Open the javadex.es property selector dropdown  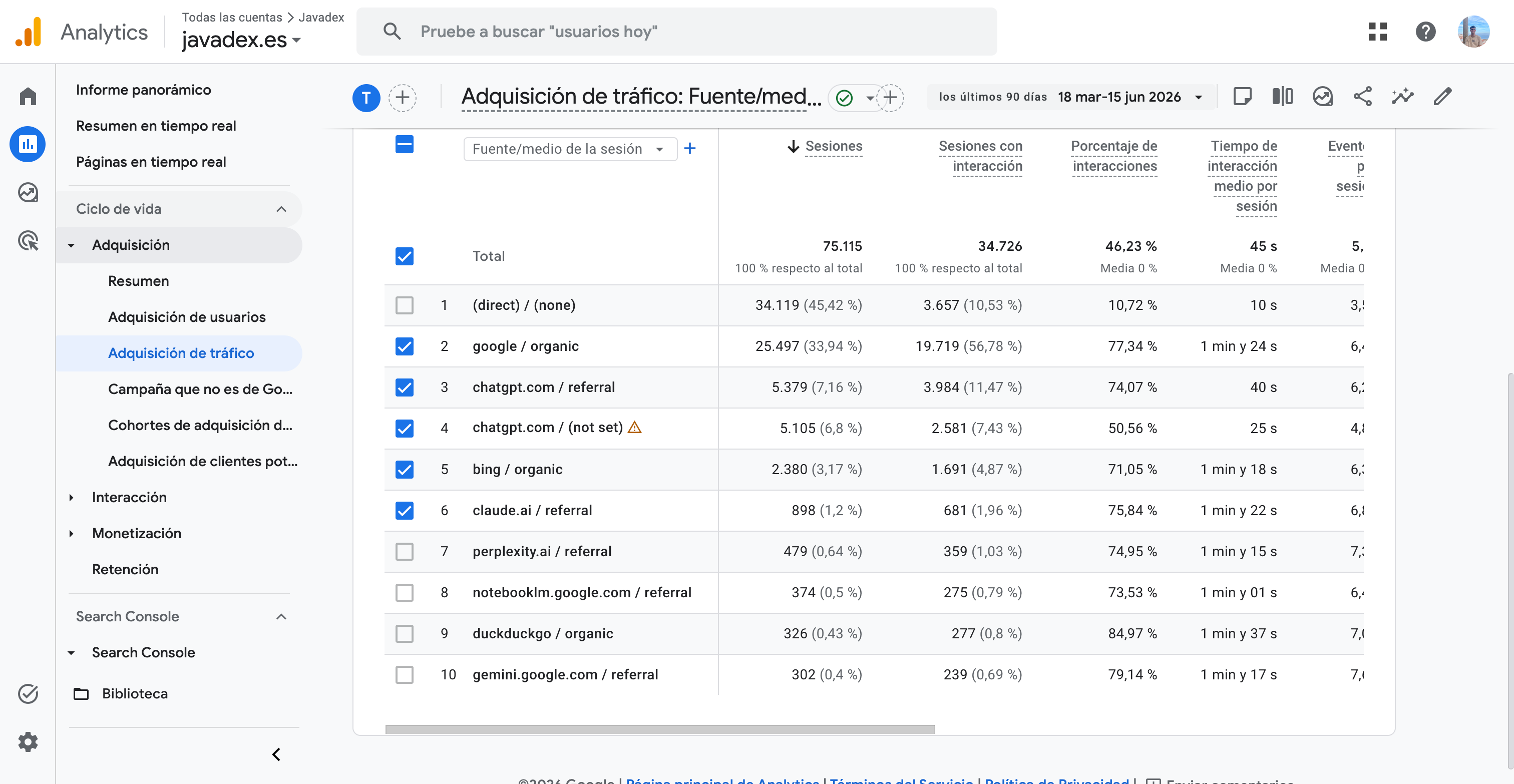tap(241, 40)
